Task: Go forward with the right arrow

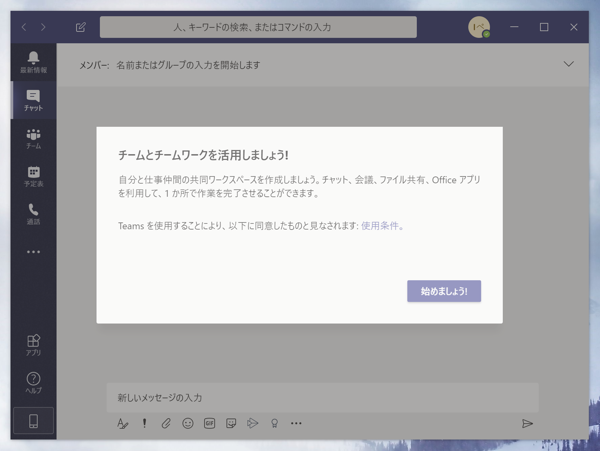Action: coord(43,27)
